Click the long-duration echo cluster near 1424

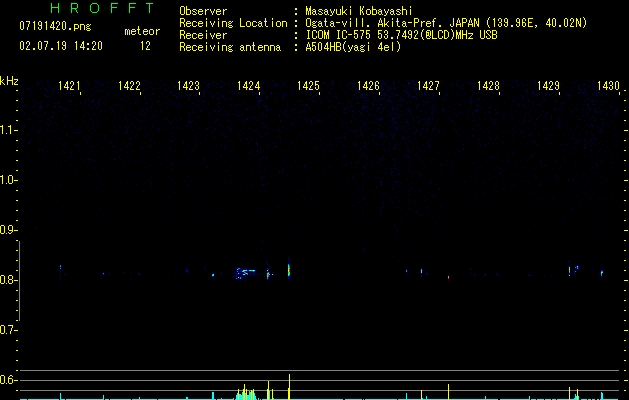[245, 273]
